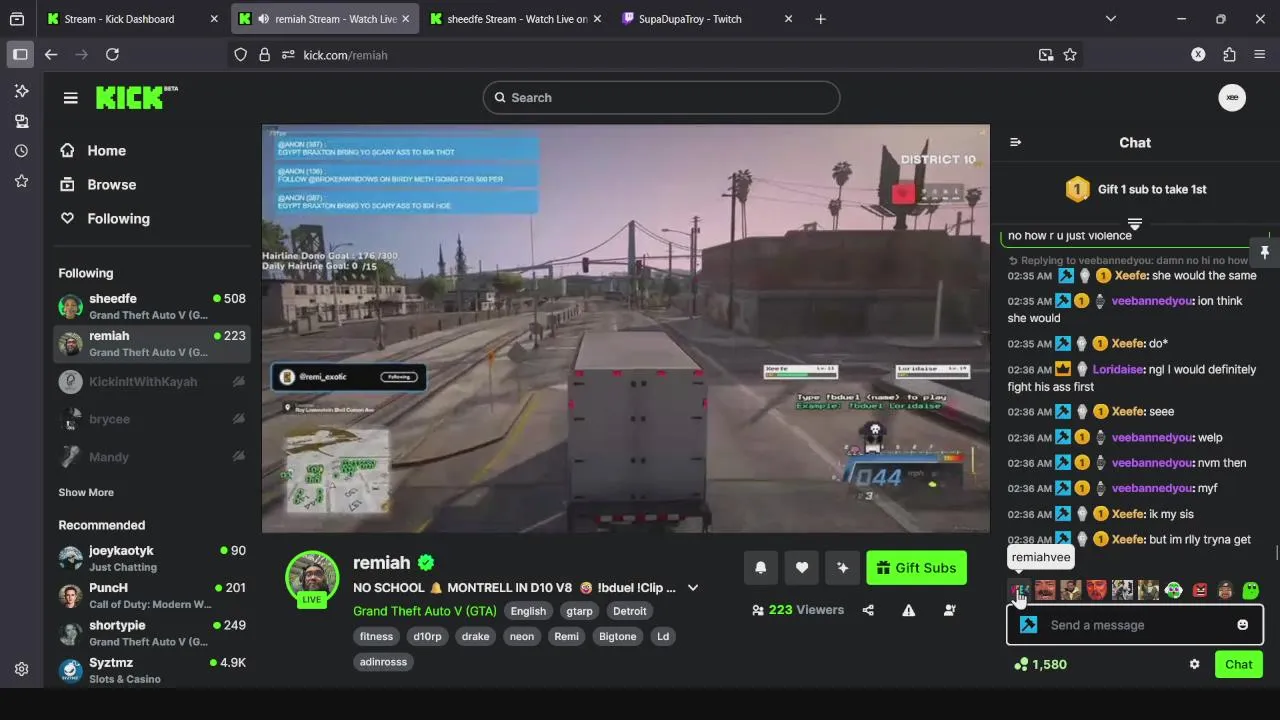This screenshot has width=1280, height=720.
Task: Open shortypie recommended channel
Action: click(151, 633)
